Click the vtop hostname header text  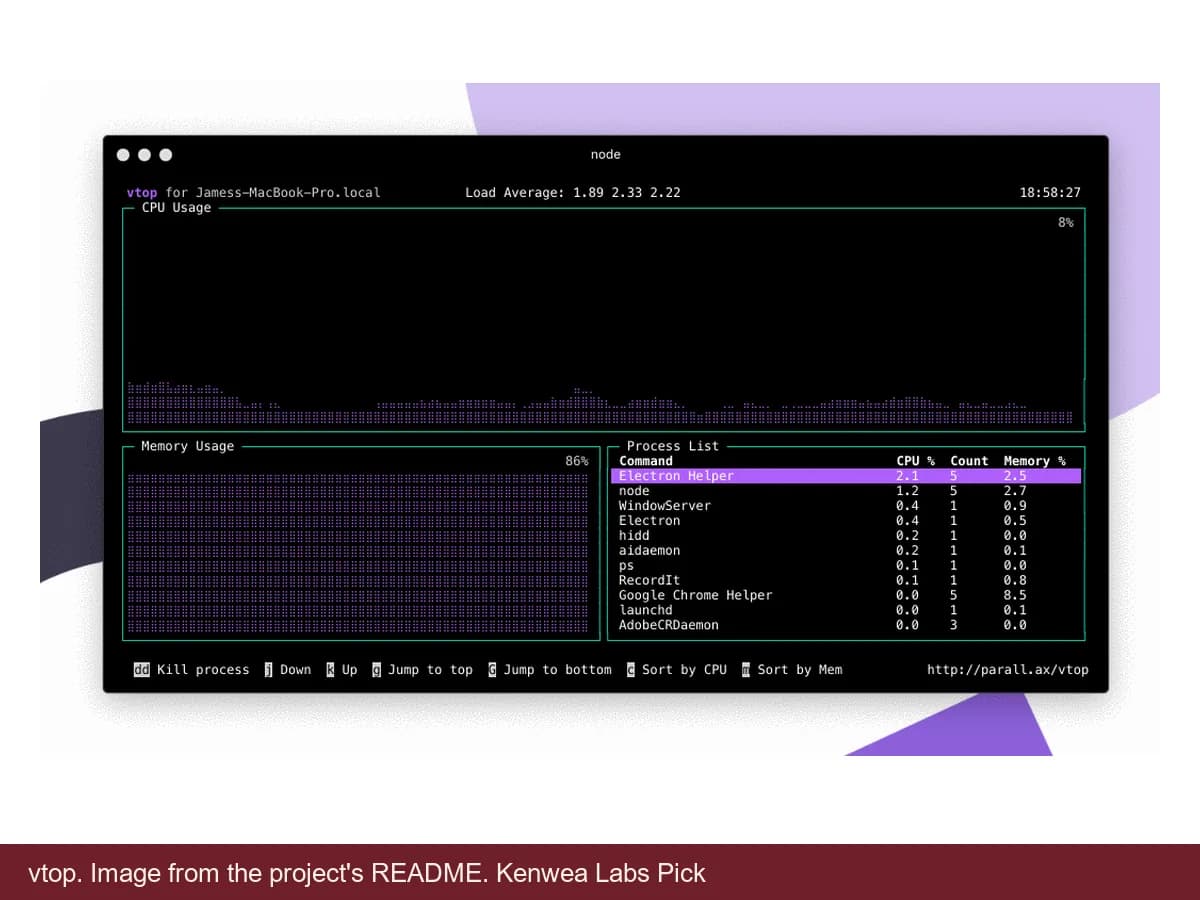point(254,192)
